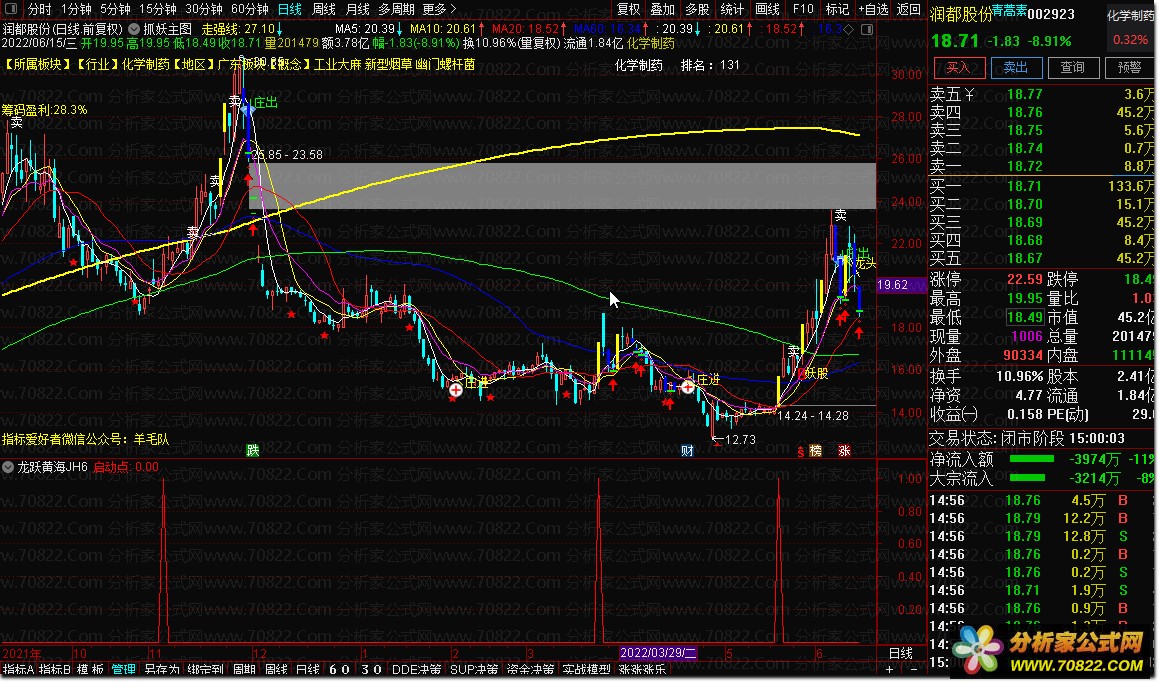Click the diamond icon beside the MA values
The width and height of the screenshot is (1160, 682).
849,29
